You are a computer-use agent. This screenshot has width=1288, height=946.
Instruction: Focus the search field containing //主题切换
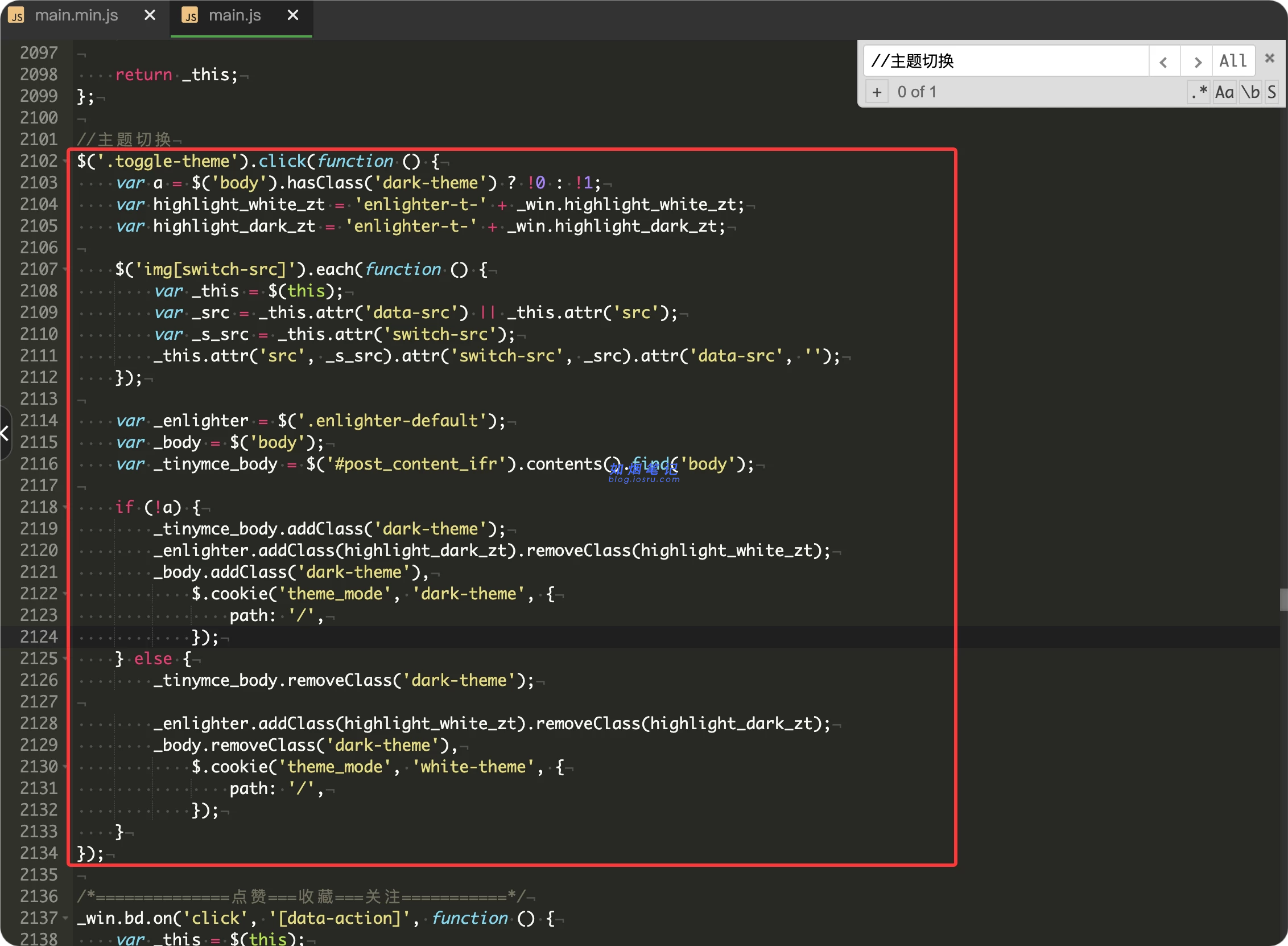[x=1005, y=61]
